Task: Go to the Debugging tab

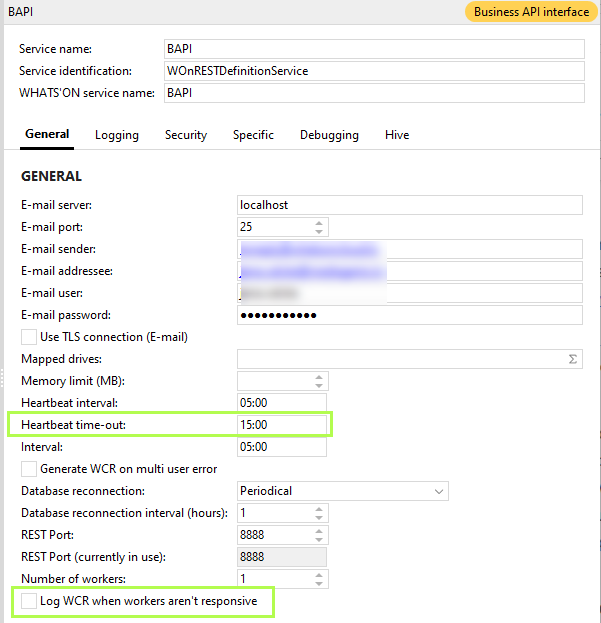Action: pyautogui.click(x=329, y=135)
